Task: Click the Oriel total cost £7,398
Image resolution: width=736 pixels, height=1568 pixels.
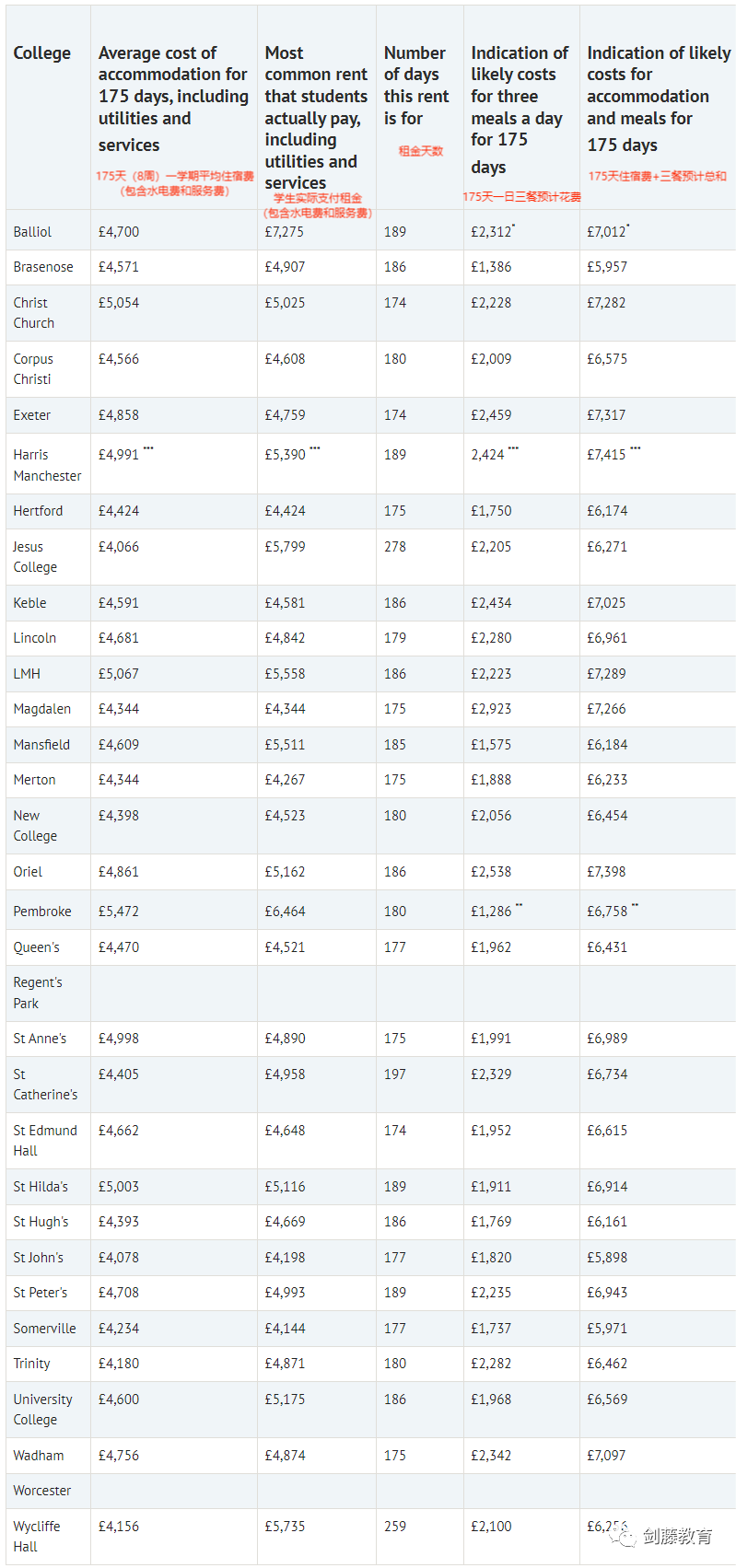Action: click(606, 872)
